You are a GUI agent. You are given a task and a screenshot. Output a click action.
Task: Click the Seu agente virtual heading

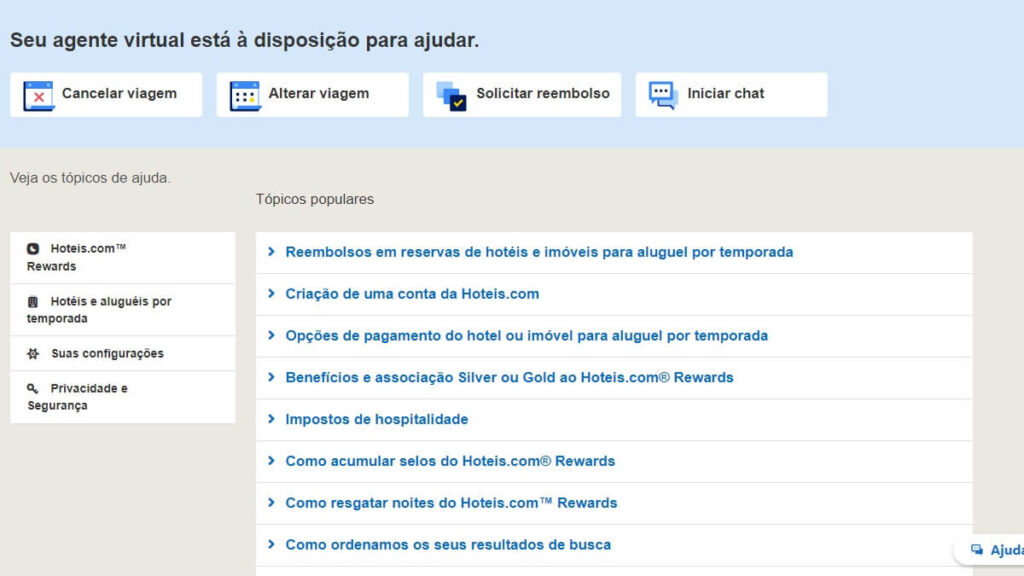click(244, 40)
